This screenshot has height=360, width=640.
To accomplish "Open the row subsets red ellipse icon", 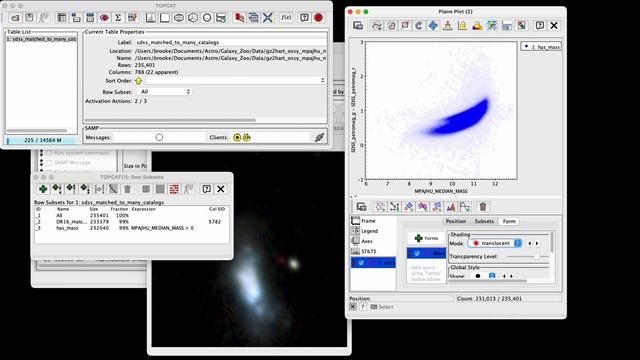I will [104, 18].
